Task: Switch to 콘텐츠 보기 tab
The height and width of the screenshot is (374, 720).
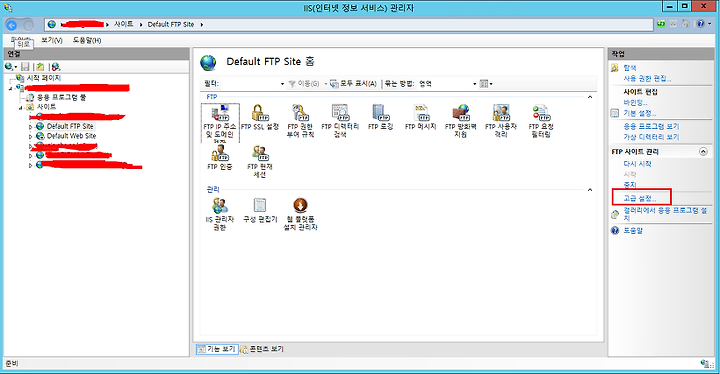Action: 262,349
